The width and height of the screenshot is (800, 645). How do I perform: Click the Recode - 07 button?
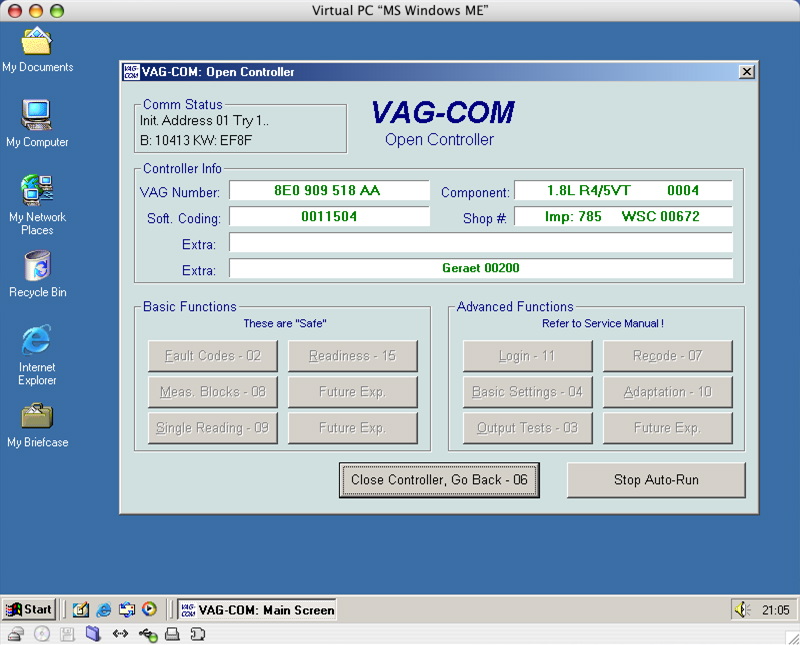coord(668,356)
